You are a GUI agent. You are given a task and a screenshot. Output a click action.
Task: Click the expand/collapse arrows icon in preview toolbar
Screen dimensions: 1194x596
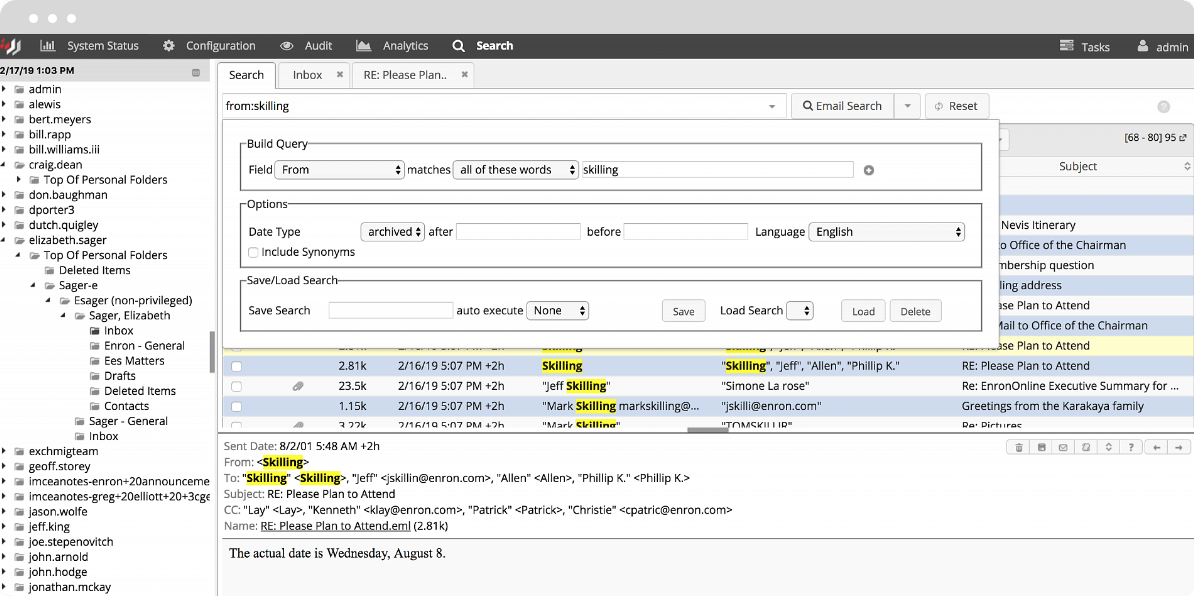[x=1109, y=448]
